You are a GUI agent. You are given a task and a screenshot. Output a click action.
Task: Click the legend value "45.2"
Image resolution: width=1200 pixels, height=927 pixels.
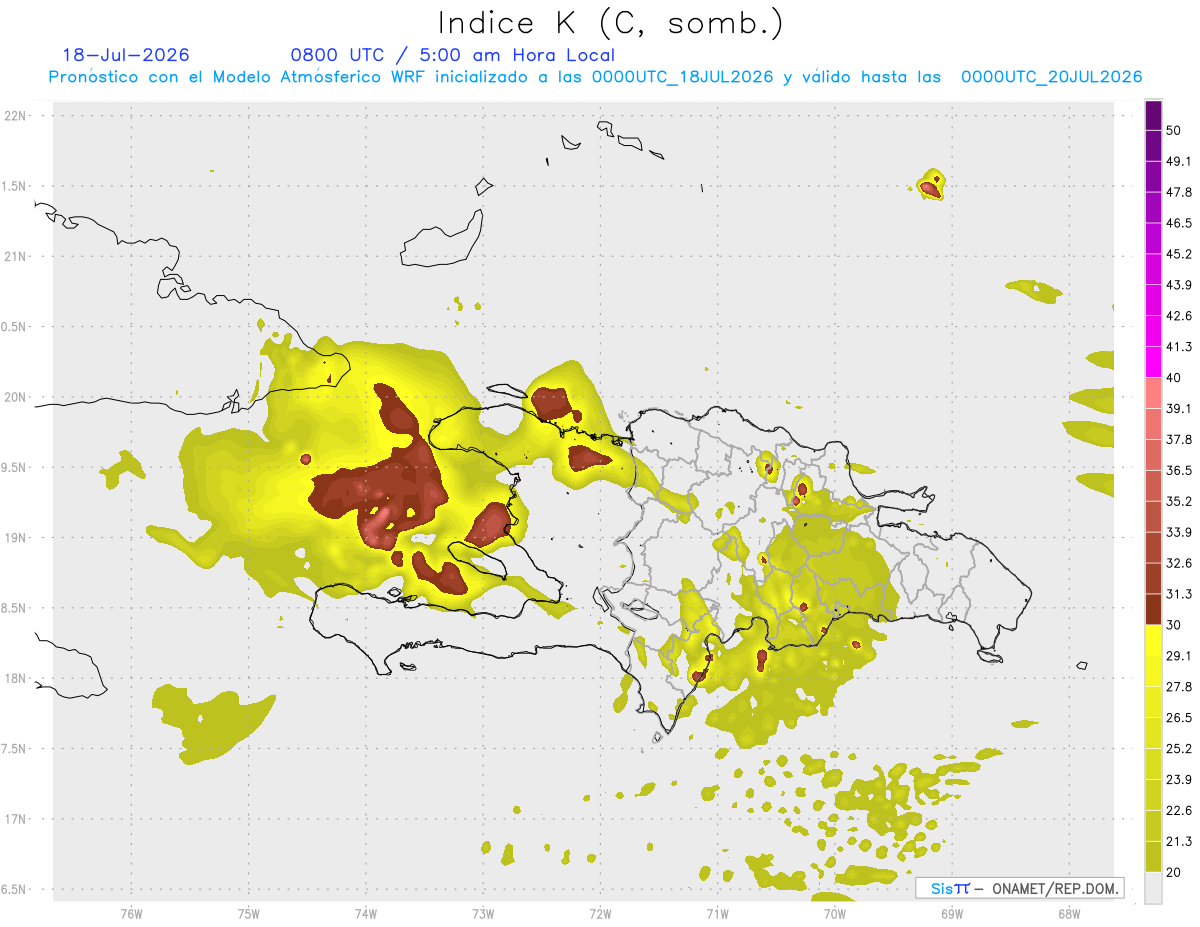point(1179,254)
